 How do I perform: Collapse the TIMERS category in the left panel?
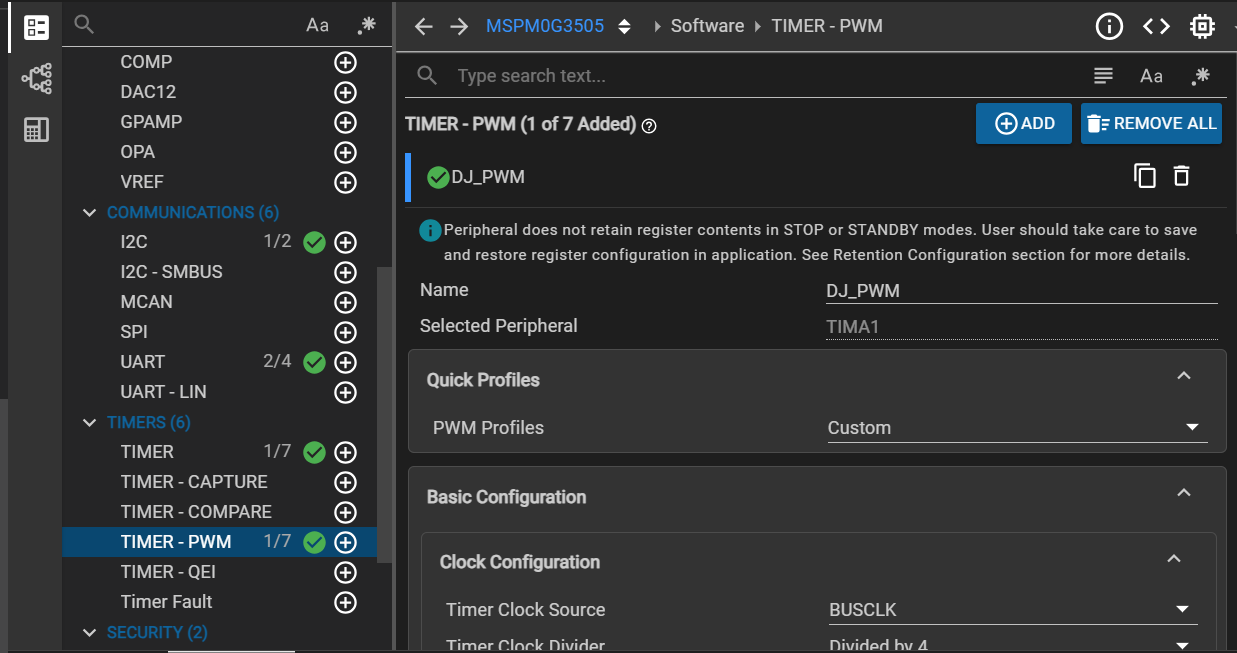pyautogui.click(x=89, y=422)
